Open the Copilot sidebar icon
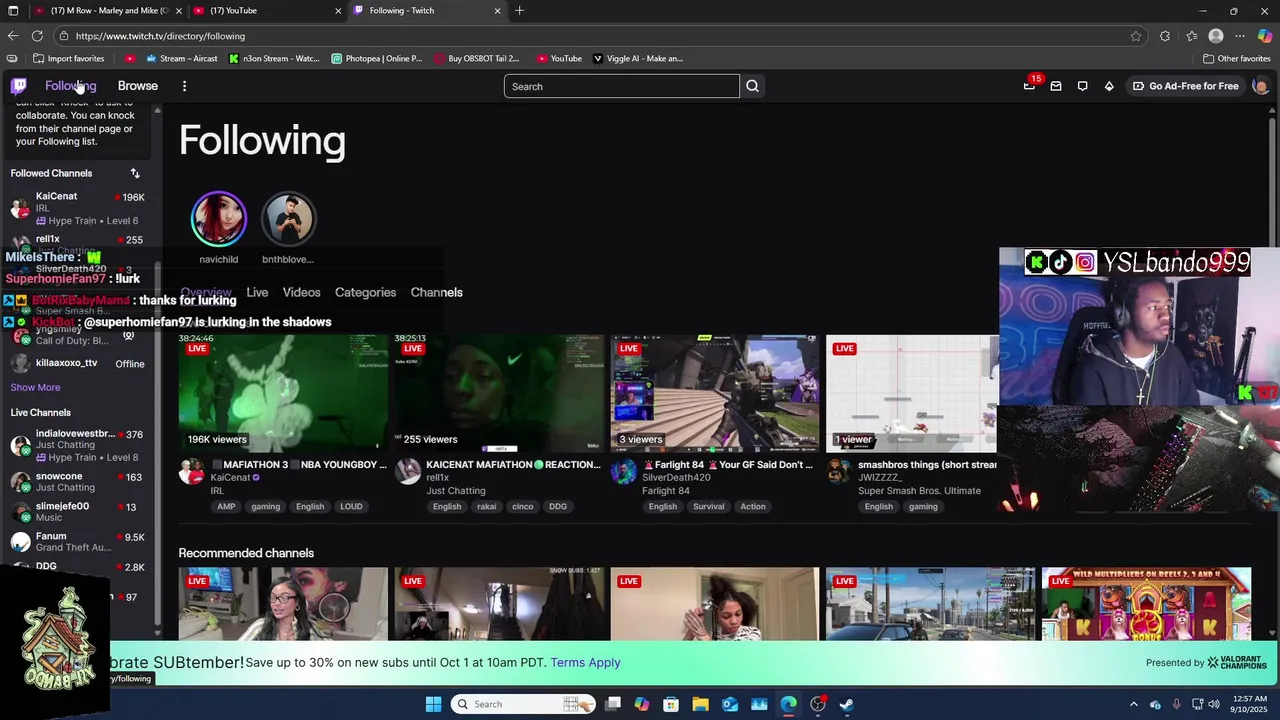This screenshot has height=720, width=1280. click(1265, 36)
